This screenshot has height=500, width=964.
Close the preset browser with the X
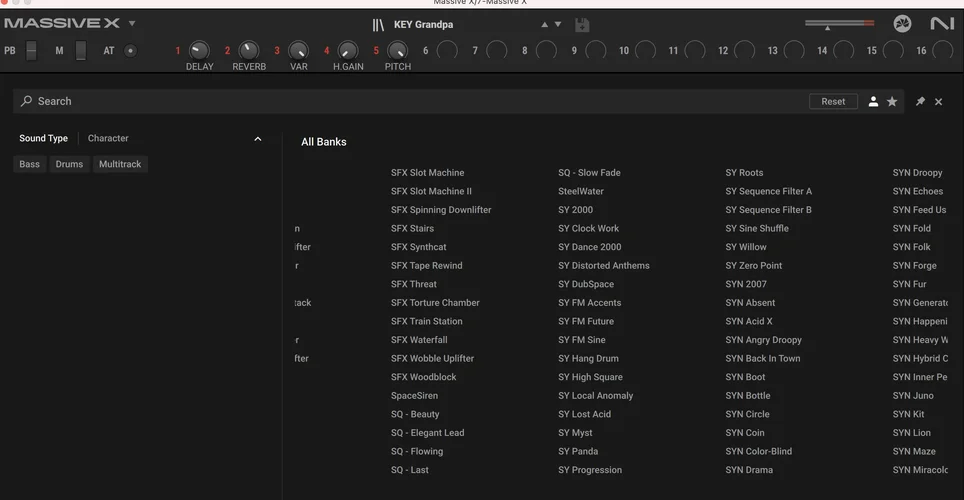coord(939,102)
